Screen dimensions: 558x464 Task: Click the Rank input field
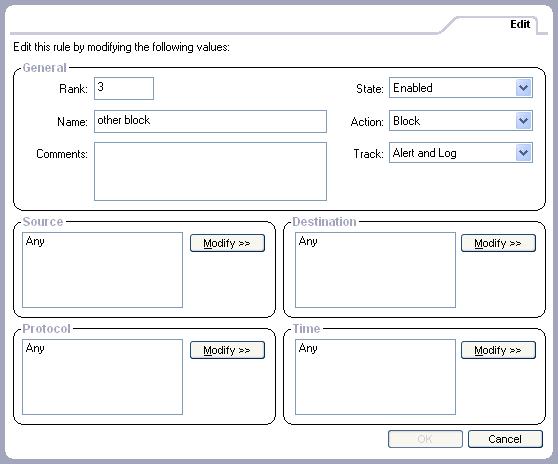[124, 88]
